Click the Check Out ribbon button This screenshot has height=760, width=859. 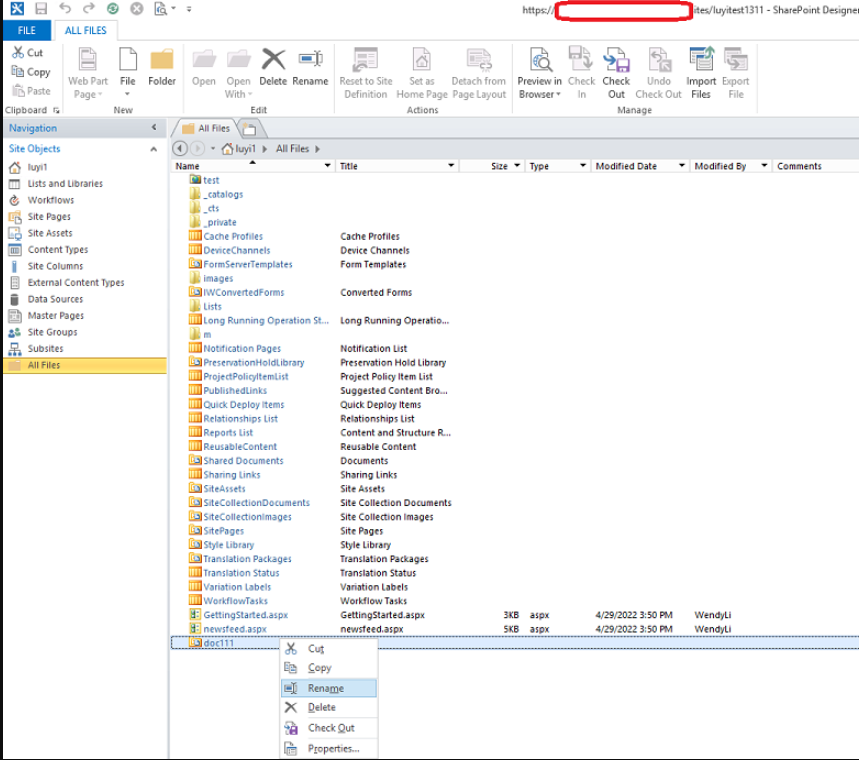616,73
